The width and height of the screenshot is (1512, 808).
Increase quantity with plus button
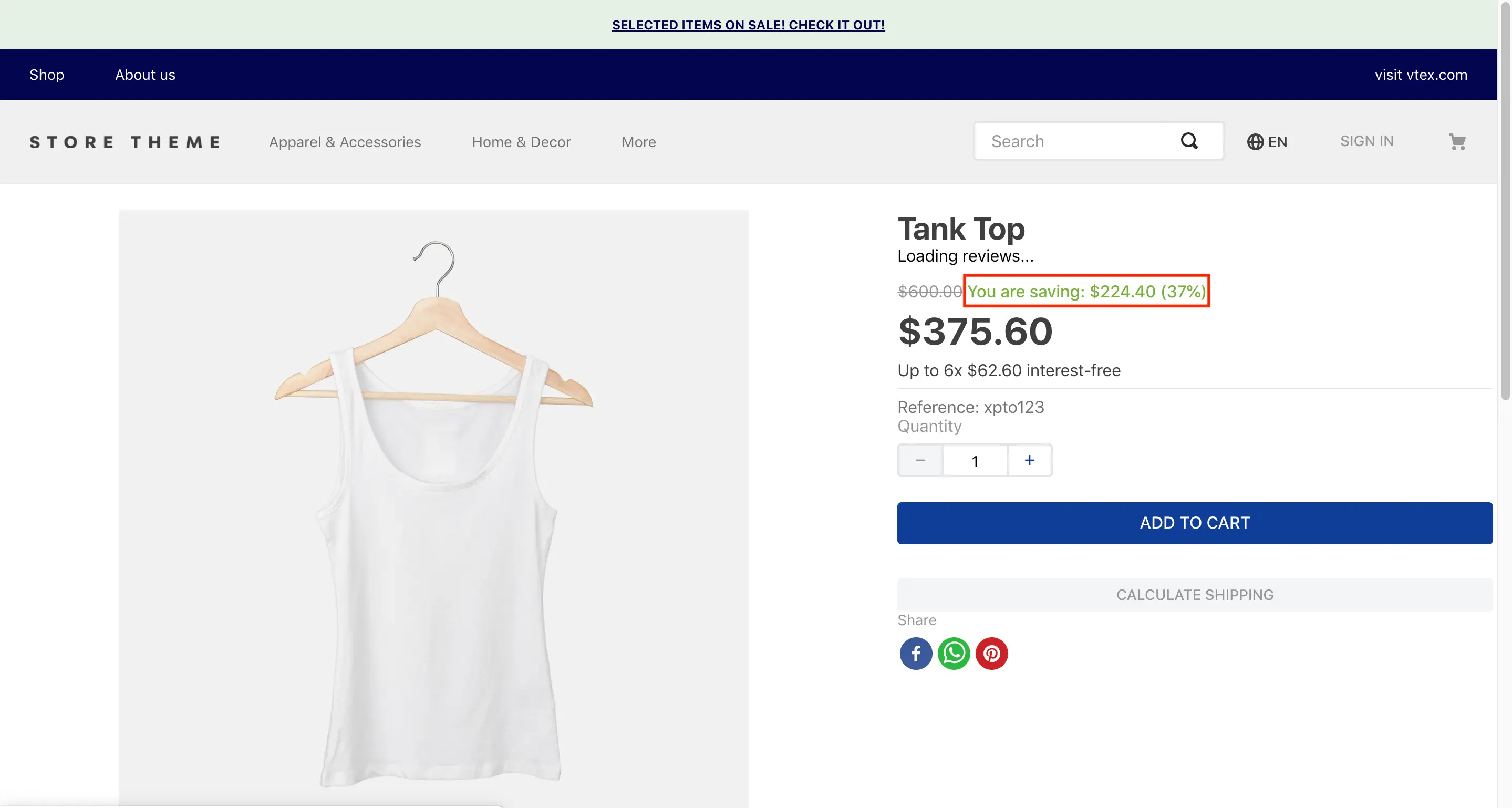pyautogui.click(x=1030, y=461)
